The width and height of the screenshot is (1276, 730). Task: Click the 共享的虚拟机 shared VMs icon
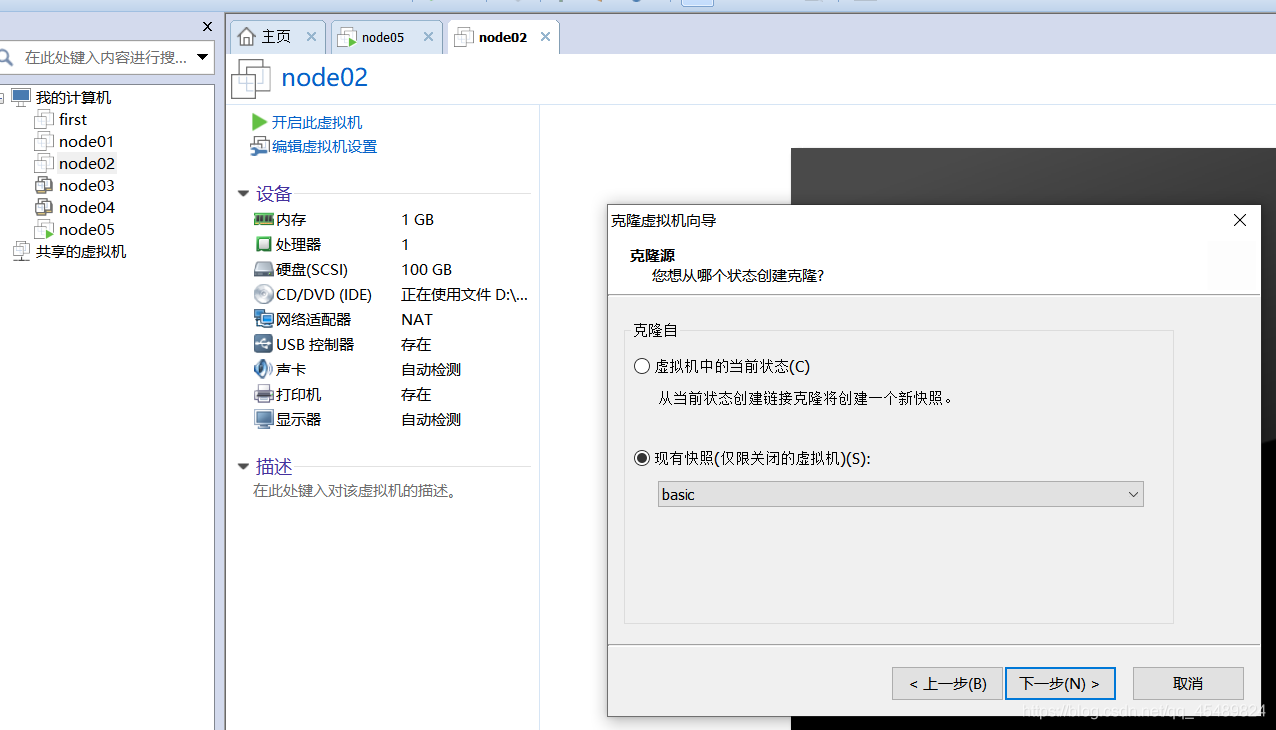coord(21,251)
